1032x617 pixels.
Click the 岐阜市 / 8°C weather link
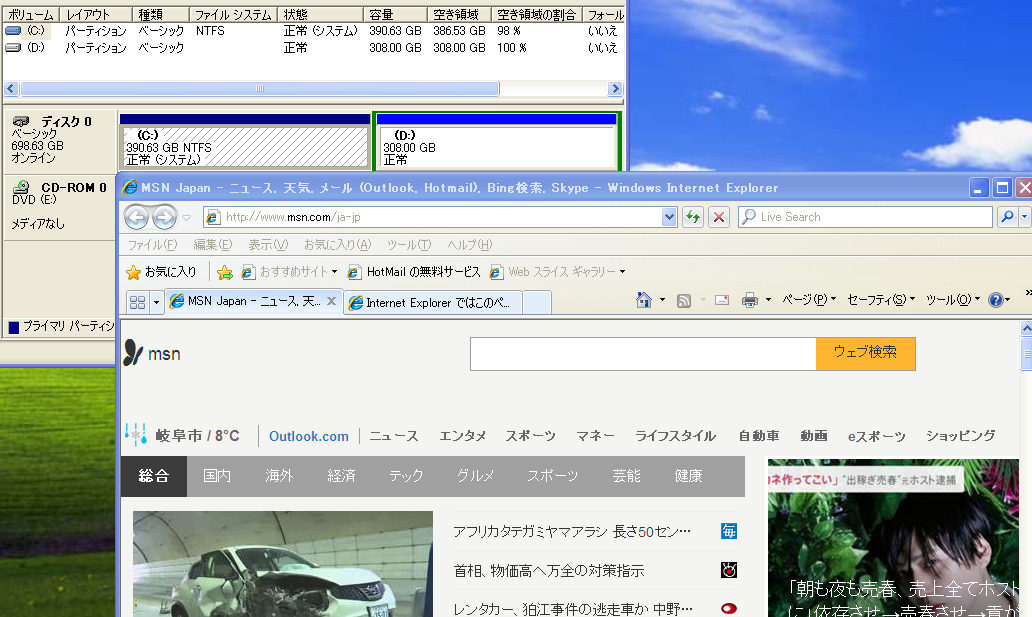(x=197, y=436)
